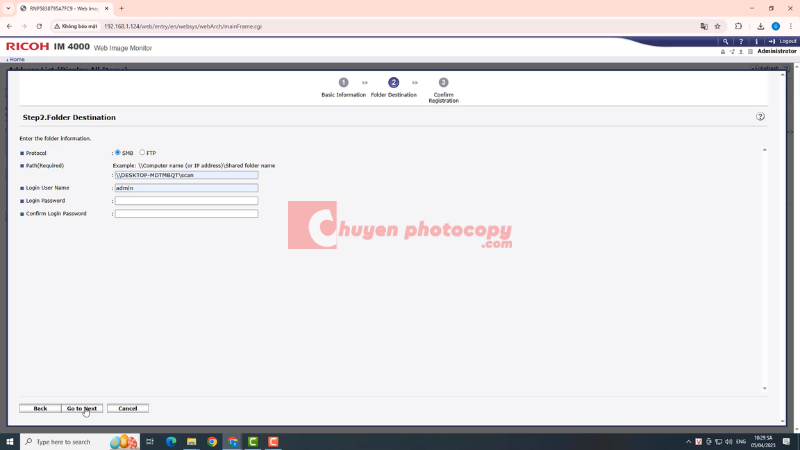The height and width of the screenshot is (450, 800).
Task: Open Google Chrome from the taskbar
Action: (212, 441)
